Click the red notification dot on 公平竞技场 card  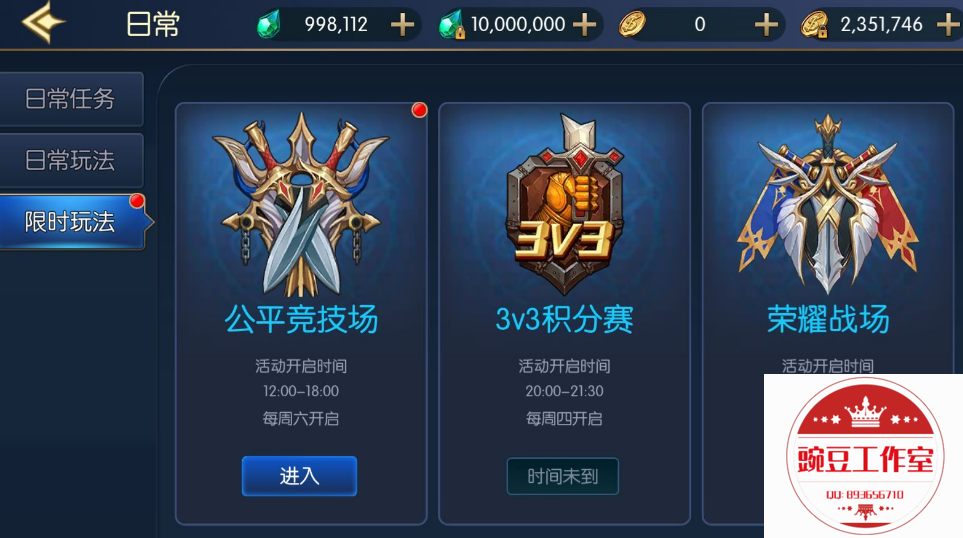[419, 110]
